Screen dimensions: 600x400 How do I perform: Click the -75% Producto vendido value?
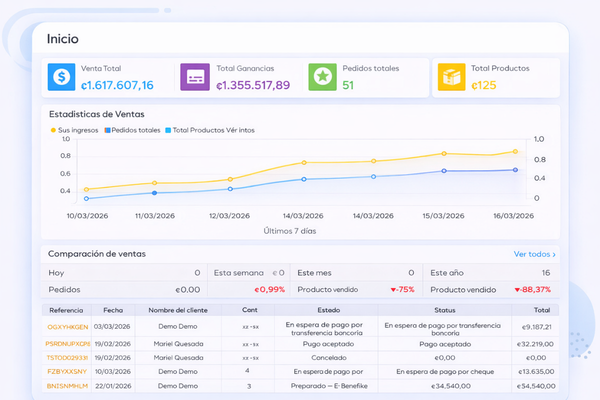click(x=402, y=290)
